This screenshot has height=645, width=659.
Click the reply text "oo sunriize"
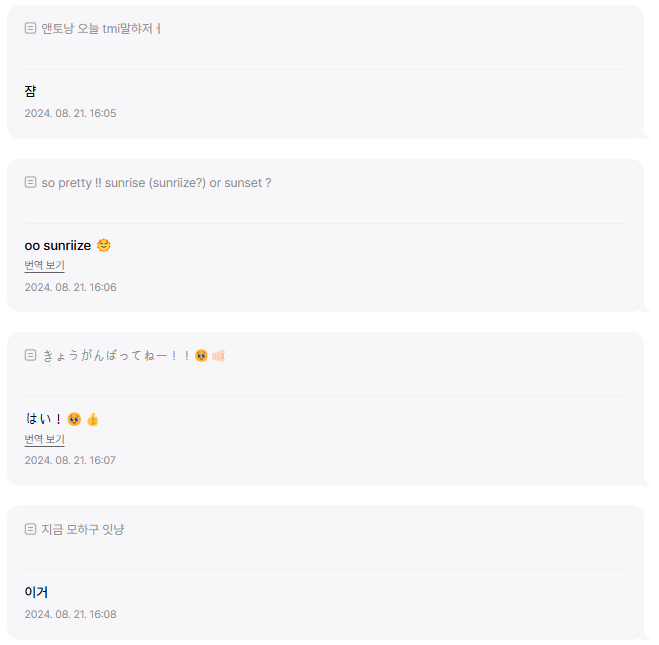pyautogui.click(x=58, y=245)
